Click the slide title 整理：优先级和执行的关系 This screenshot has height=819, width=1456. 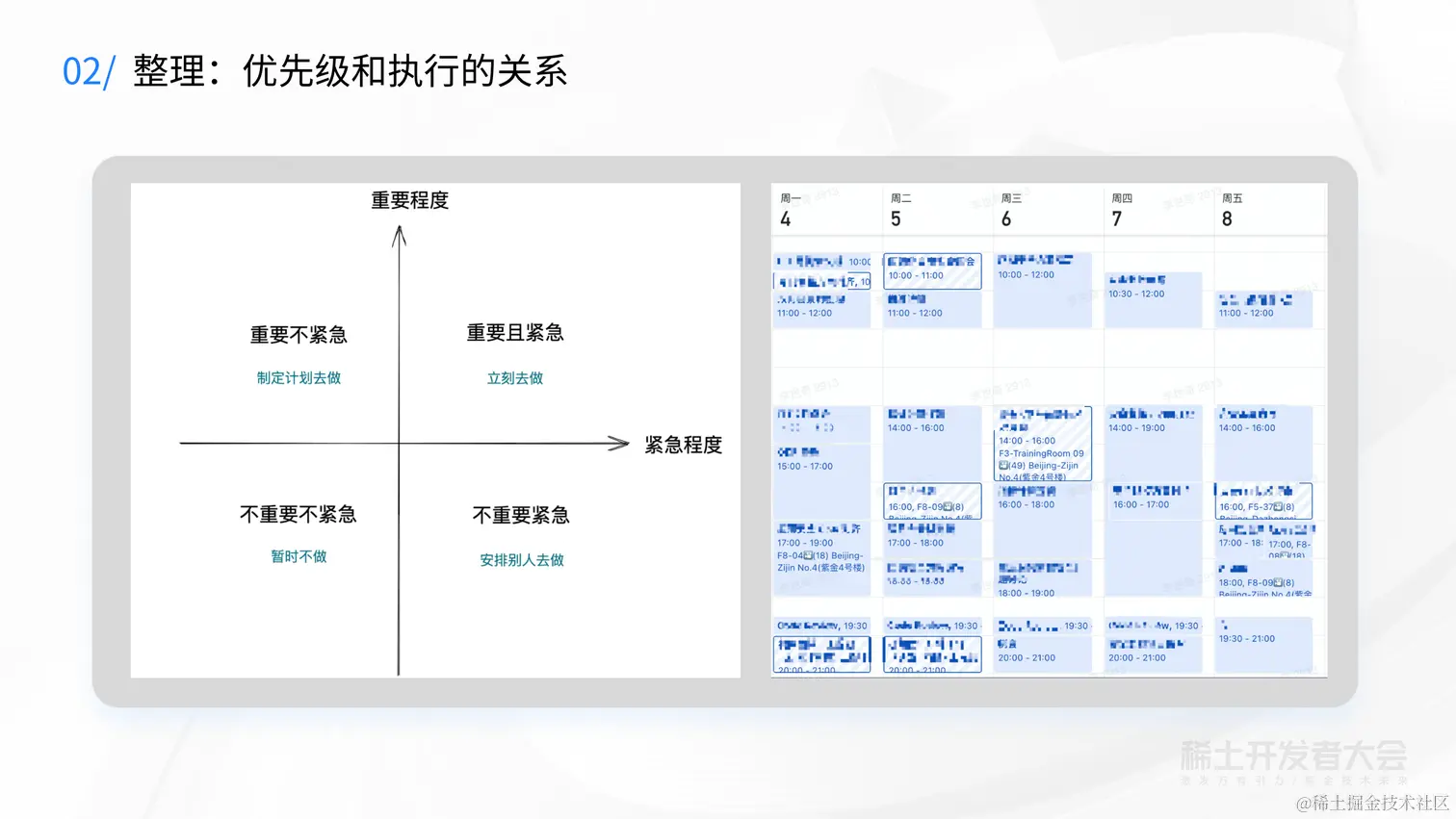pos(350,71)
